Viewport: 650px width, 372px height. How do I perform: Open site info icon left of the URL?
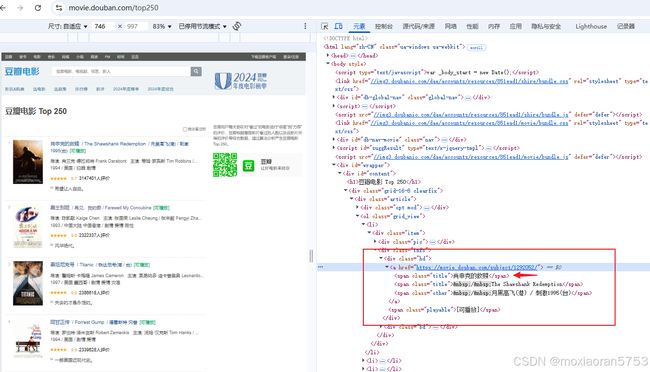point(59,7)
